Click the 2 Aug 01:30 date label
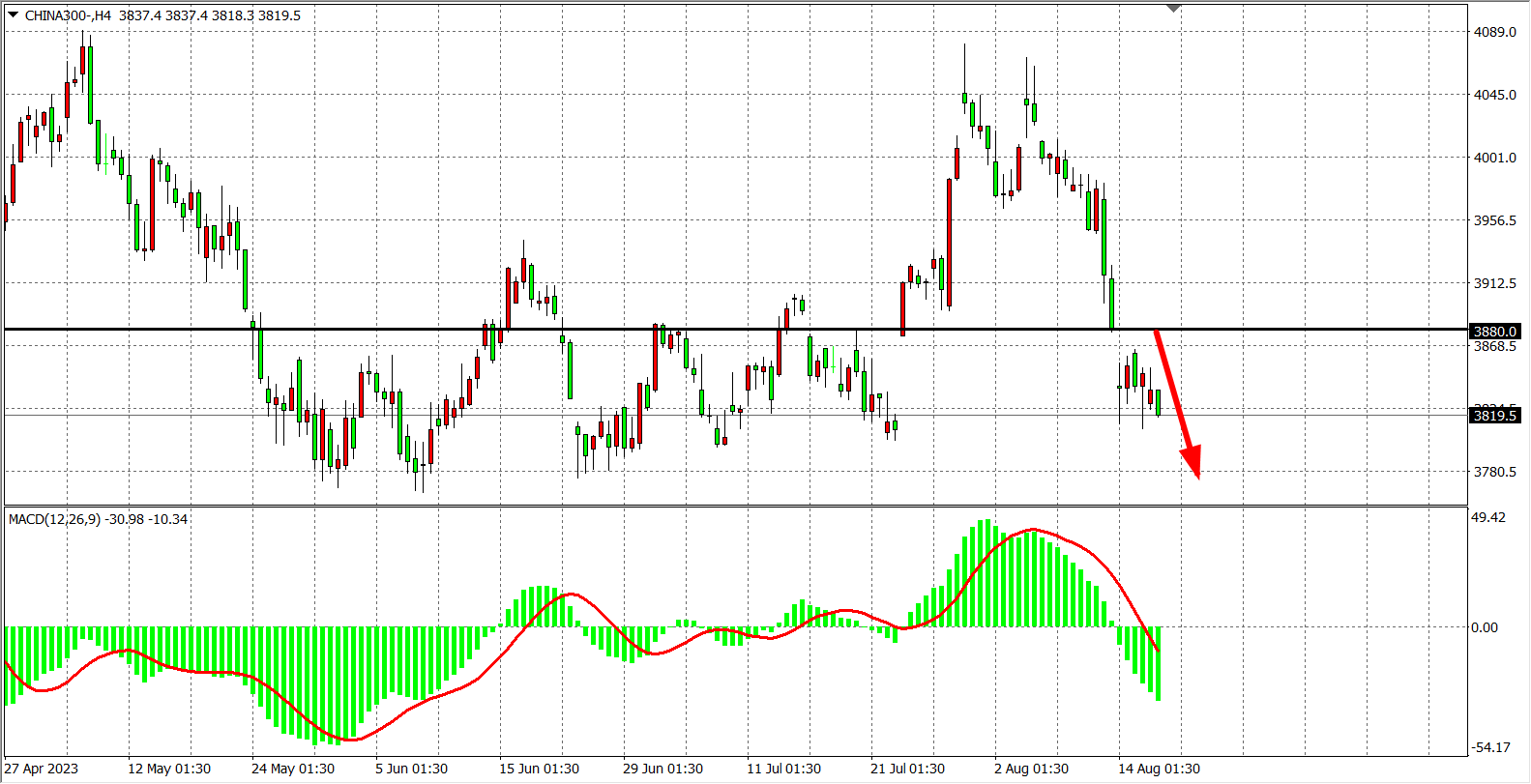Screen dimensions: 1531x784 click(x=1031, y=769)
